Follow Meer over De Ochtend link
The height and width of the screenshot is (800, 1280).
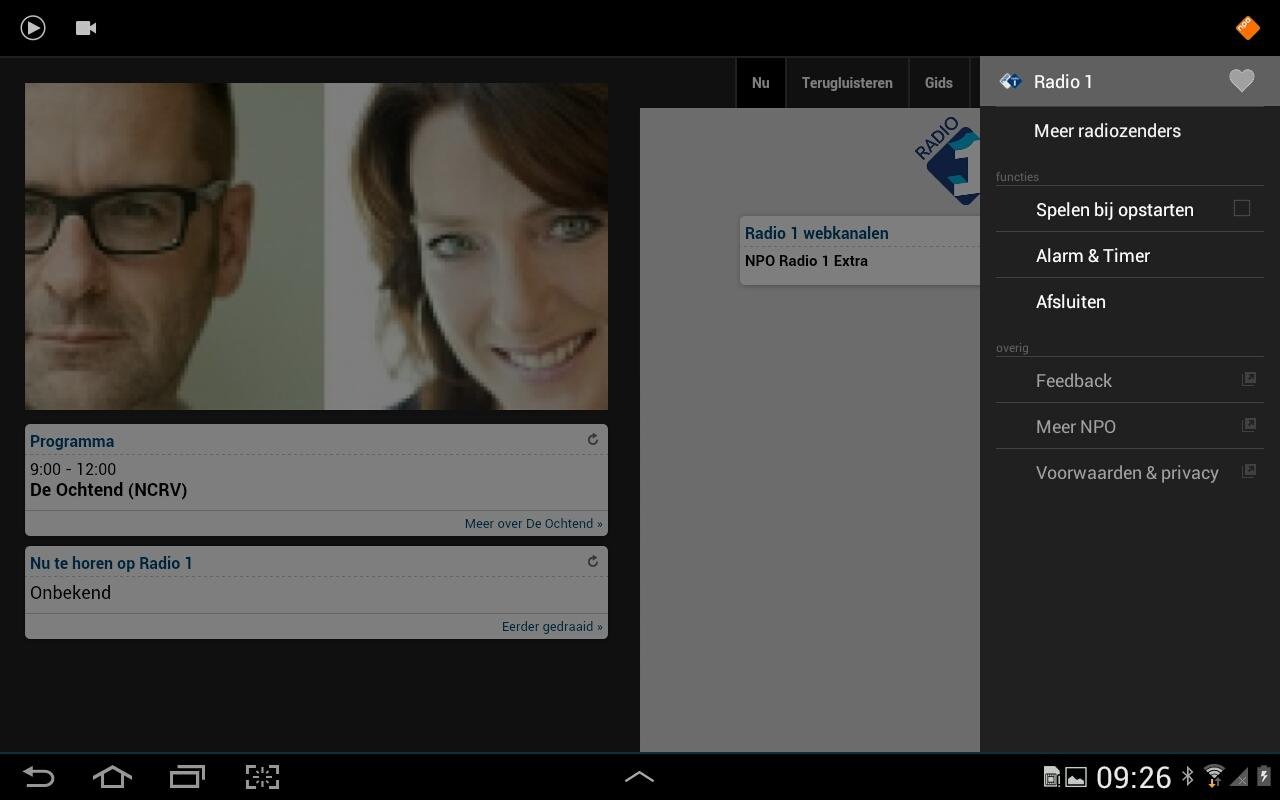(x=533, y=523)
